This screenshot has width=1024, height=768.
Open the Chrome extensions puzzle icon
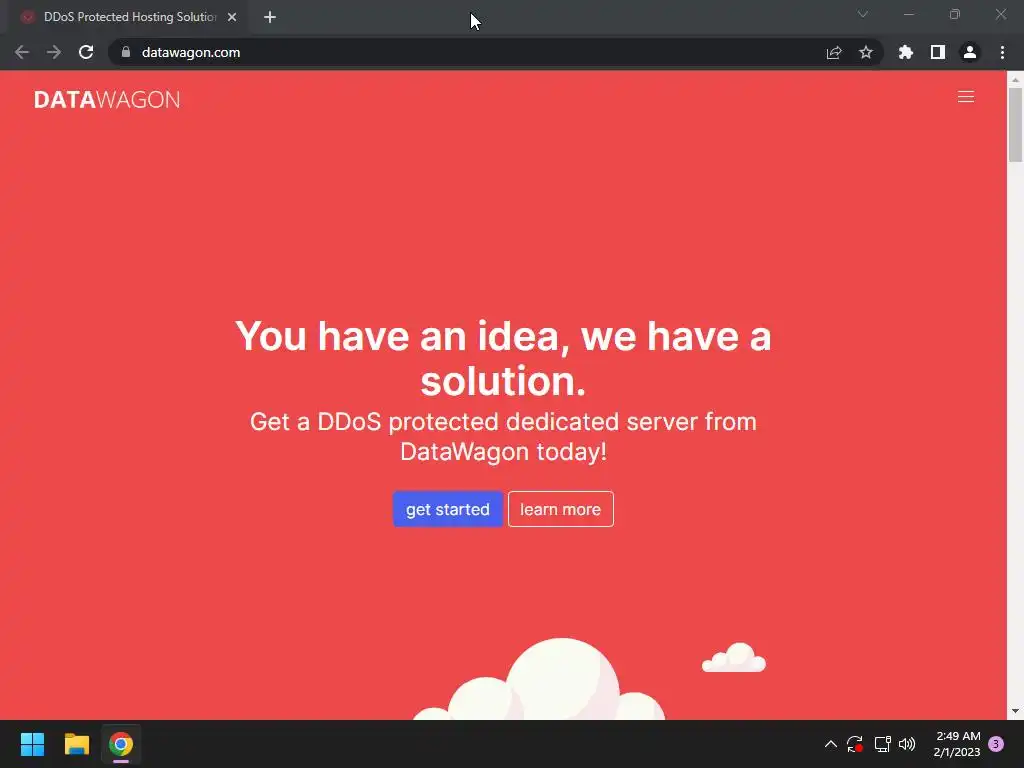pos(906,52)
